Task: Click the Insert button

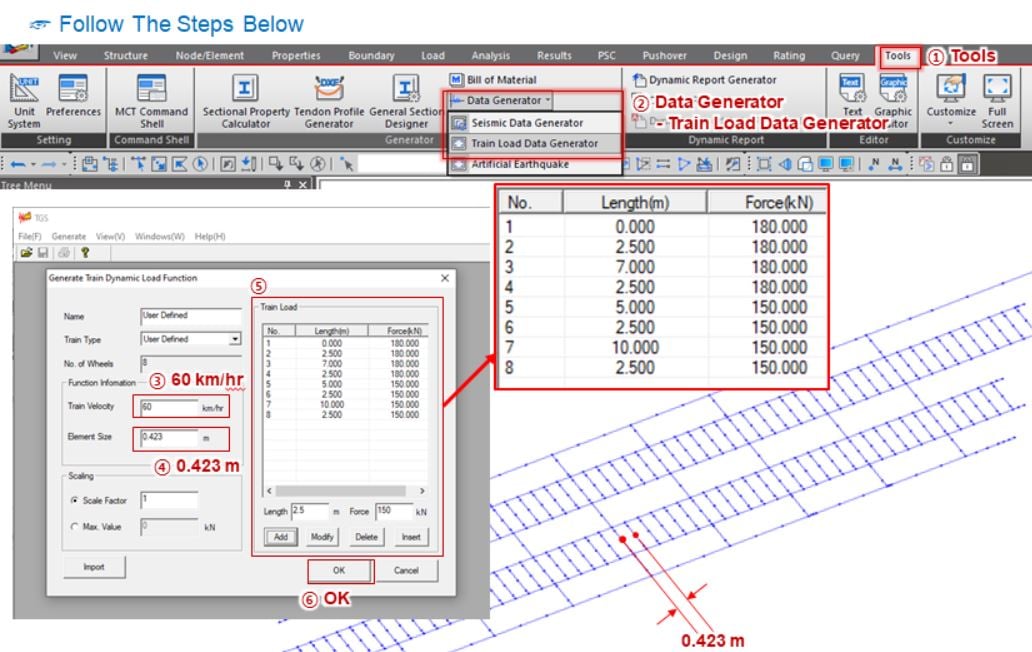Action: (x=411, y=537)
